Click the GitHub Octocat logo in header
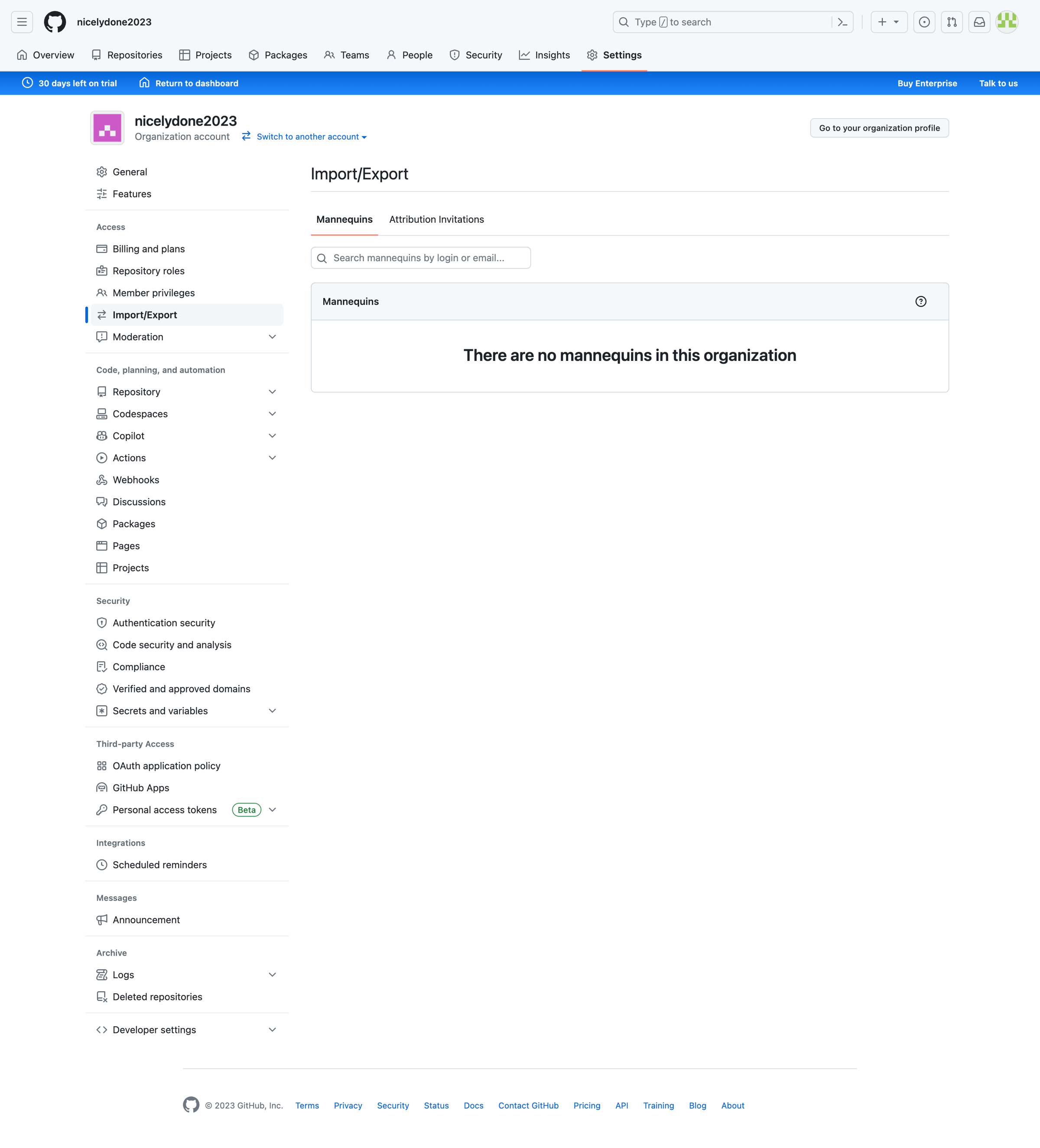The width and height of the screenshot is (1040, 1148). click(55, 22)
